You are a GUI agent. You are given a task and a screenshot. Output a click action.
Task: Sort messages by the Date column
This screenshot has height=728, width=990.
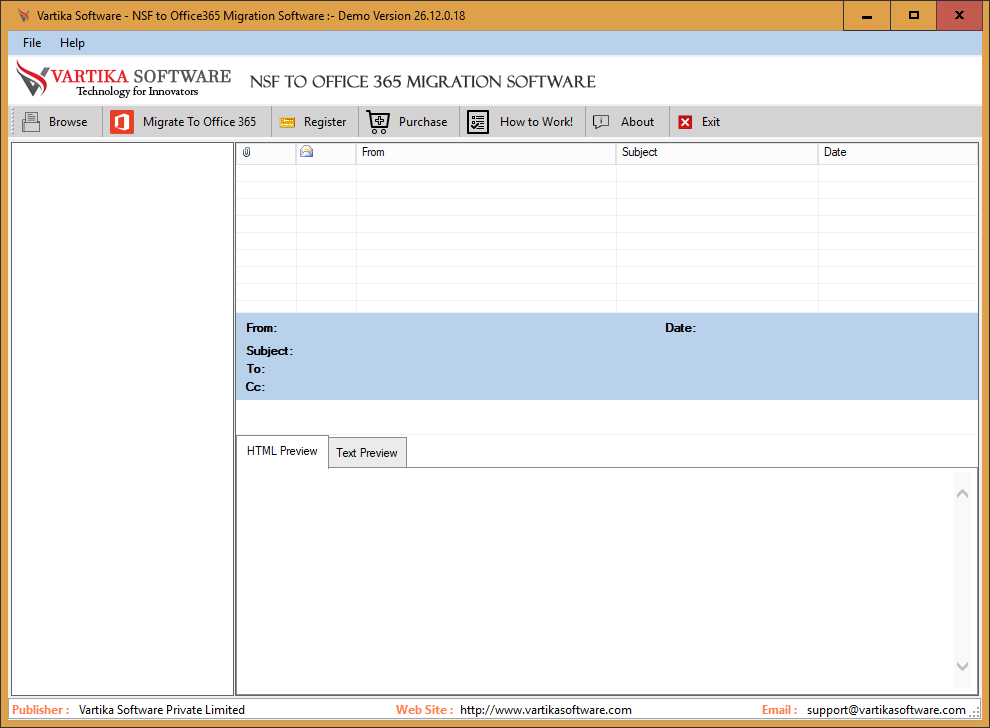tap(898, 152)
